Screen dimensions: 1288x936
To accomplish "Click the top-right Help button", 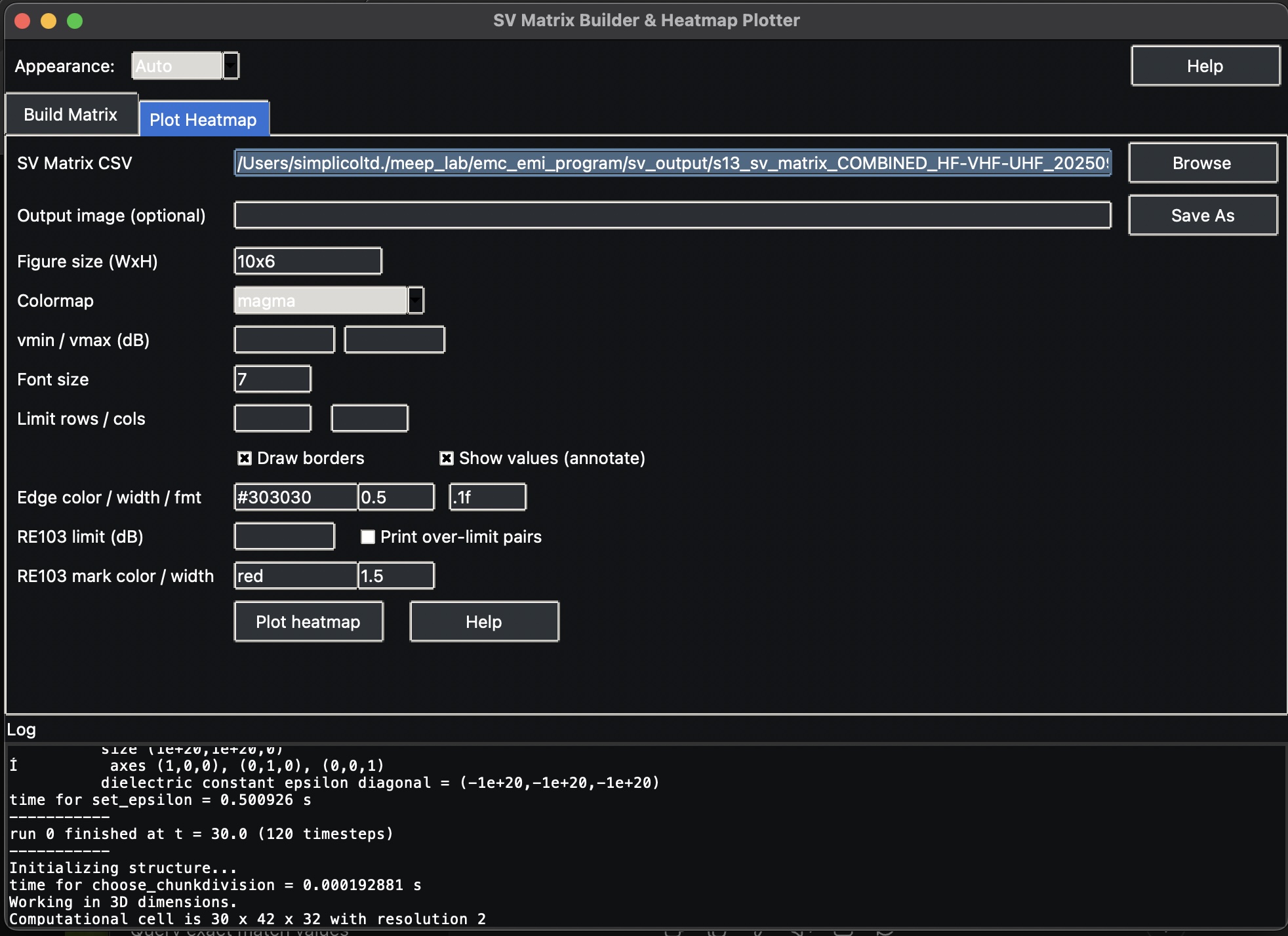I will coord(1205,66).
